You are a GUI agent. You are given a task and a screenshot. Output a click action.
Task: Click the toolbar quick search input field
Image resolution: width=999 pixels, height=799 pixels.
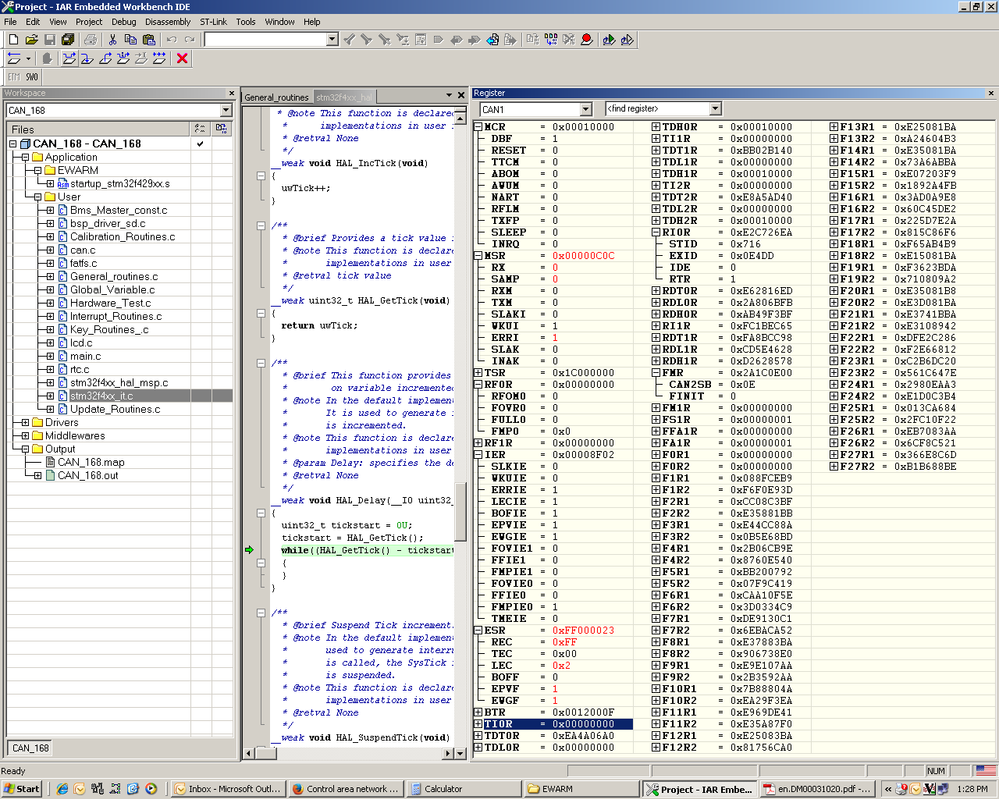[265, 40]
